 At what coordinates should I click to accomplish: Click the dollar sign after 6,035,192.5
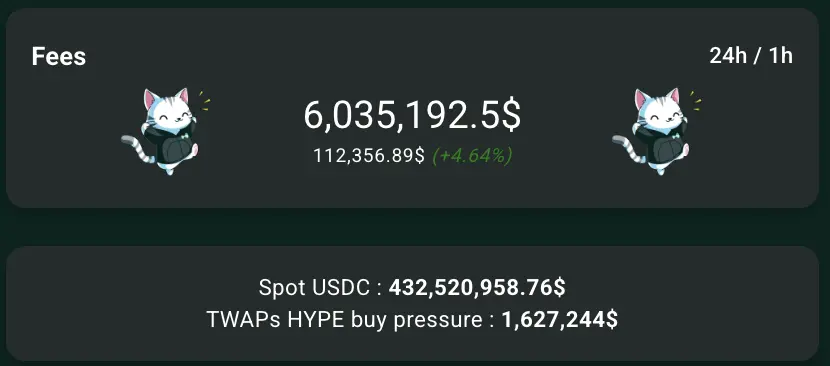pyautogui.click(x=511, y=115)
